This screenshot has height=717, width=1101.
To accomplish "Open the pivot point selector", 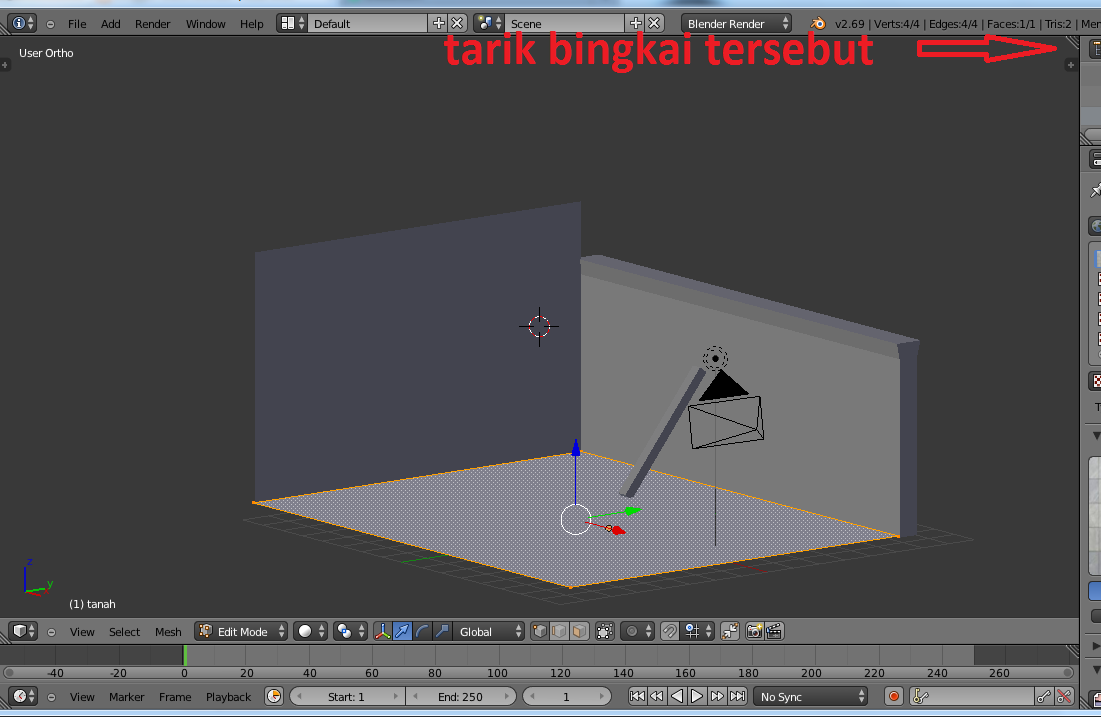I will [x=350, y=631].
